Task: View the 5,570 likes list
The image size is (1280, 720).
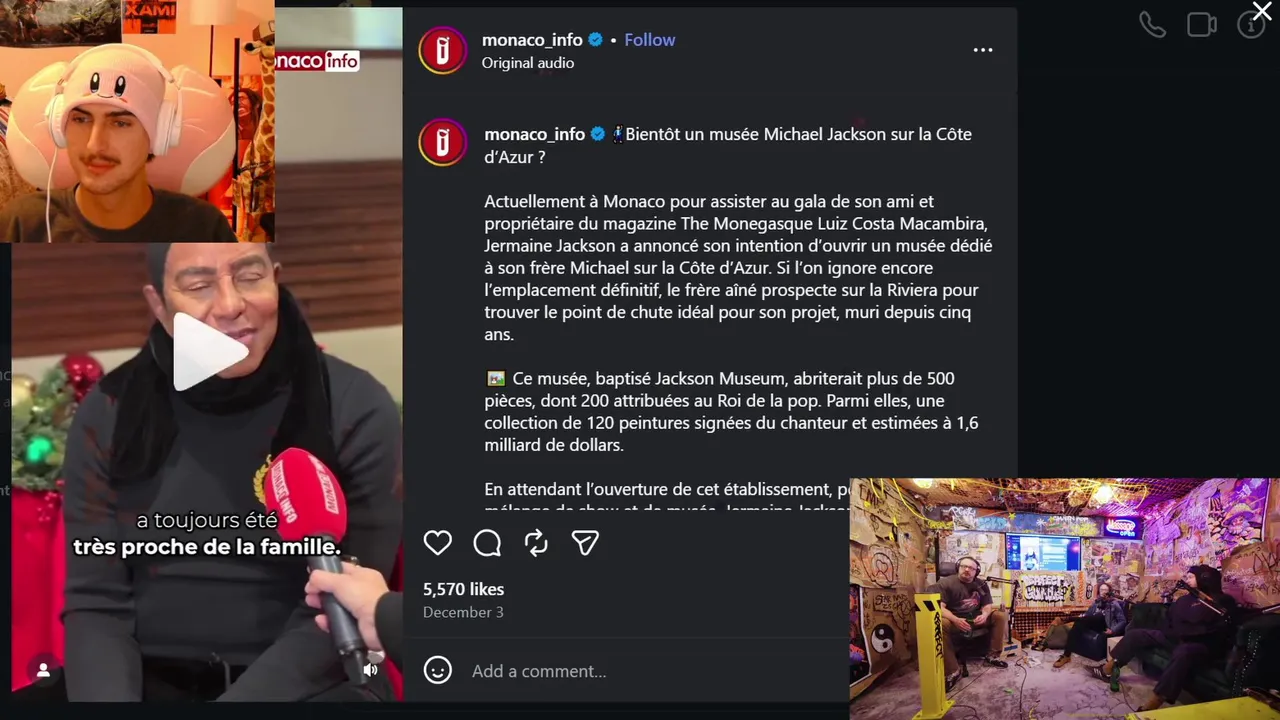Action: click(x=463, y=589)
